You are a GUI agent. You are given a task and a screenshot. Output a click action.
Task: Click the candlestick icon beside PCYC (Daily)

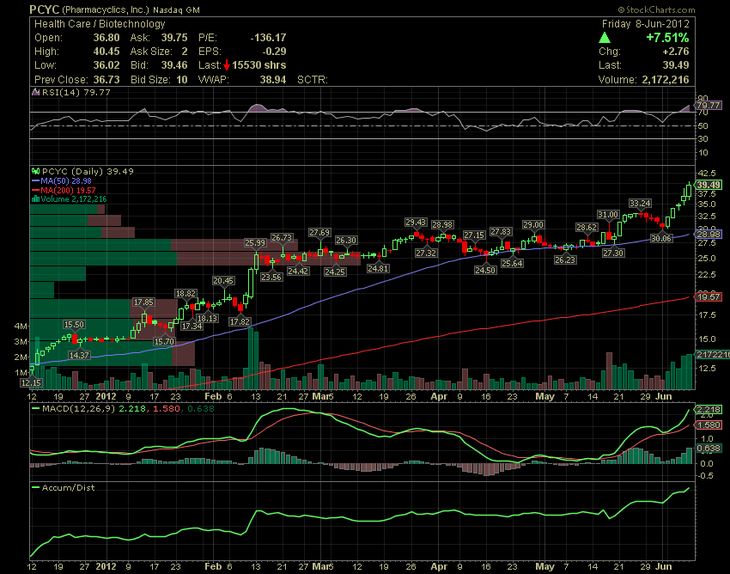[x=35, y=171]
